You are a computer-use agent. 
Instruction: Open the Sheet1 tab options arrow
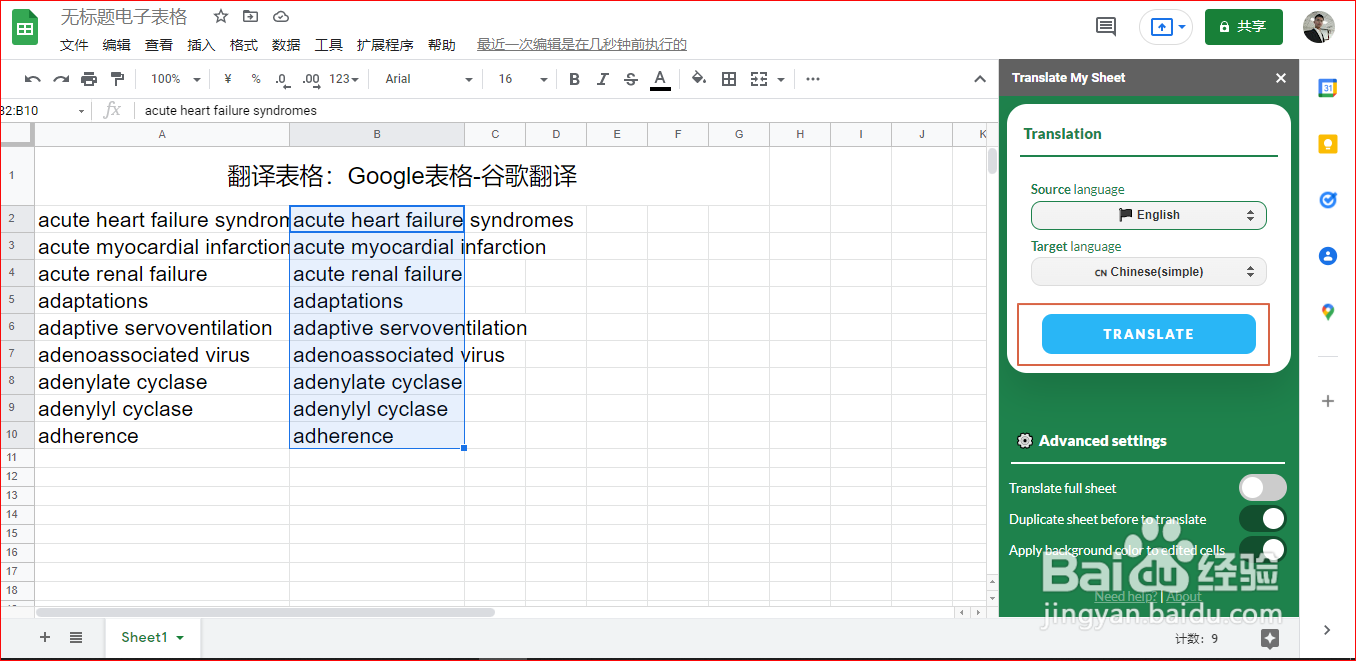tap(180, 638)
